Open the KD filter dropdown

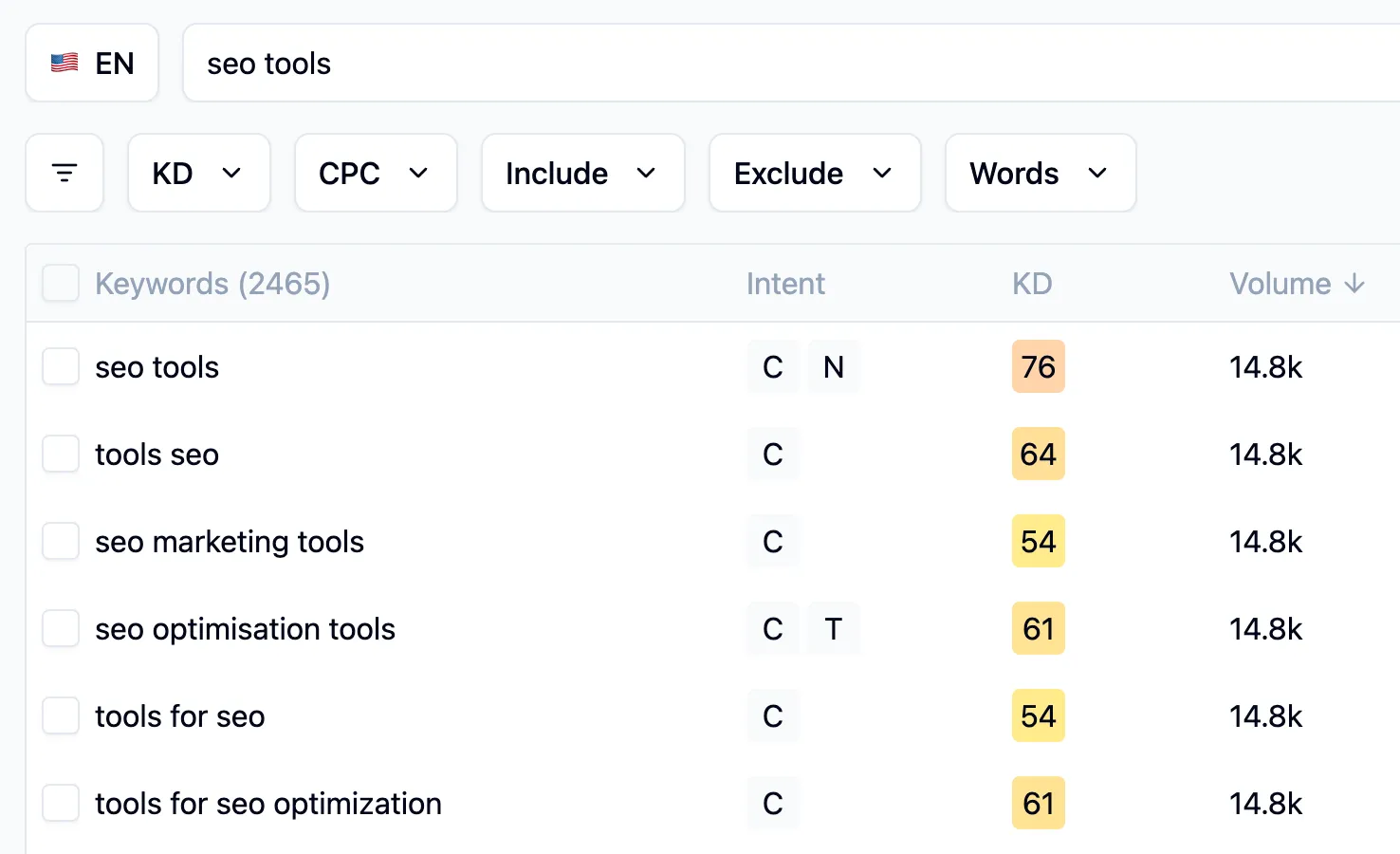click(x=199, y=173)
